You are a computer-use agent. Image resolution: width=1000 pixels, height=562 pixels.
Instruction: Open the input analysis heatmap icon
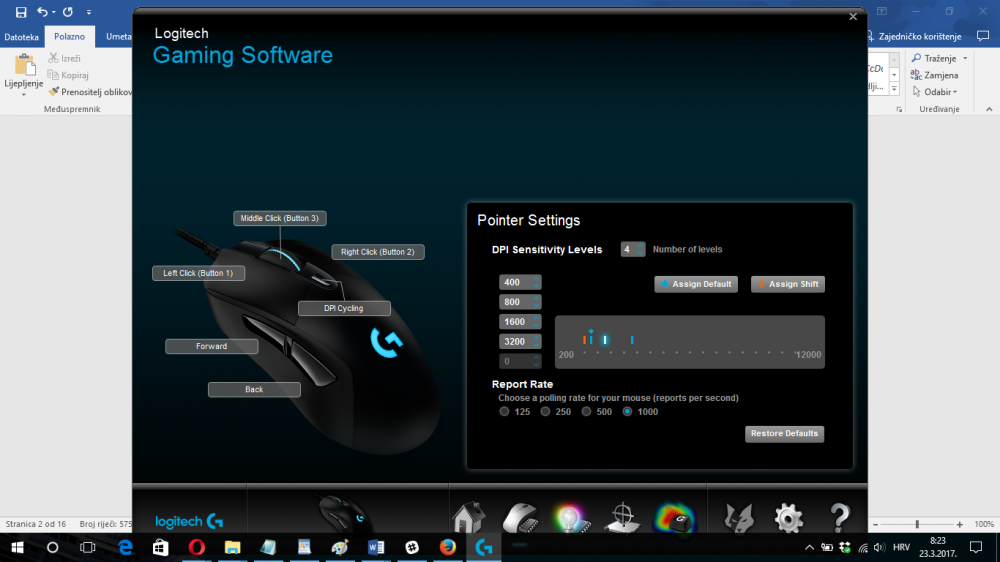pyautogui.click(x=675, y=518)
